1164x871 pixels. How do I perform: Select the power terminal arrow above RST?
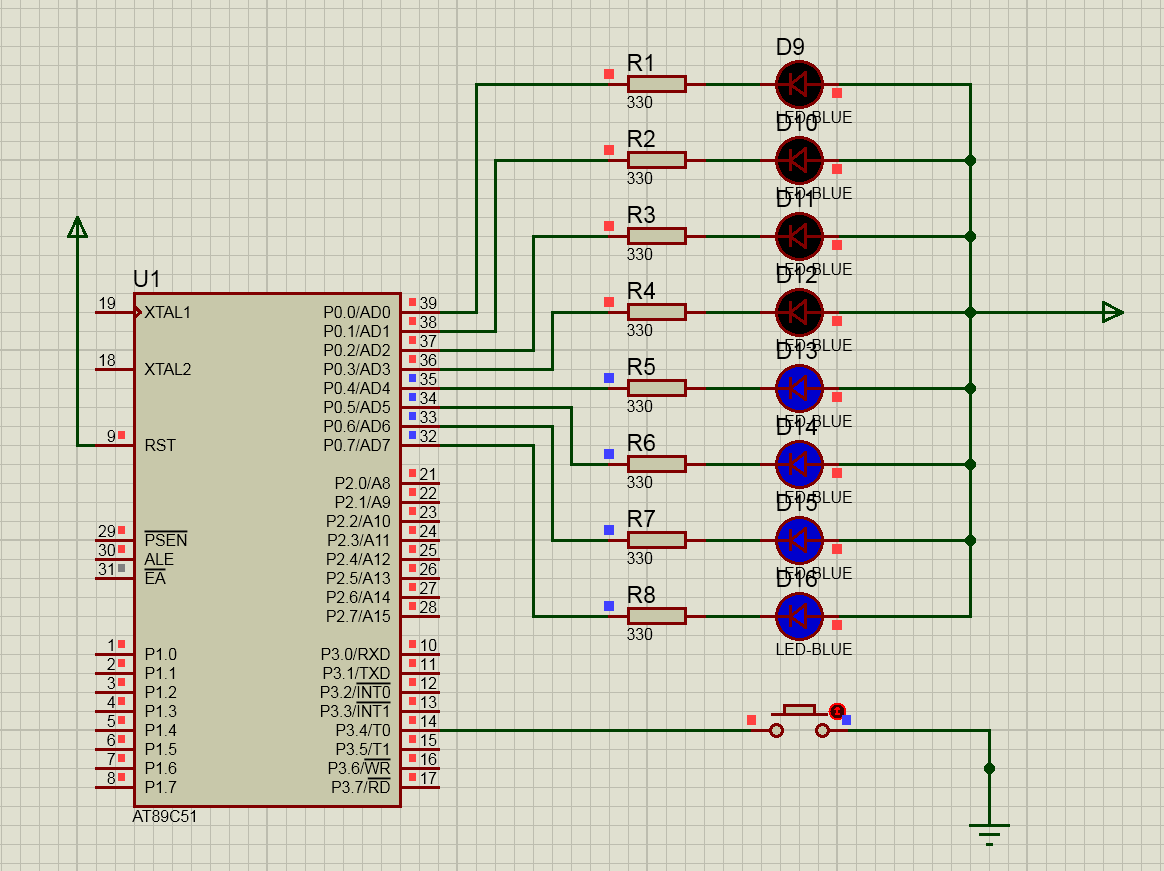pyautogui.click(x=77, y=228)
